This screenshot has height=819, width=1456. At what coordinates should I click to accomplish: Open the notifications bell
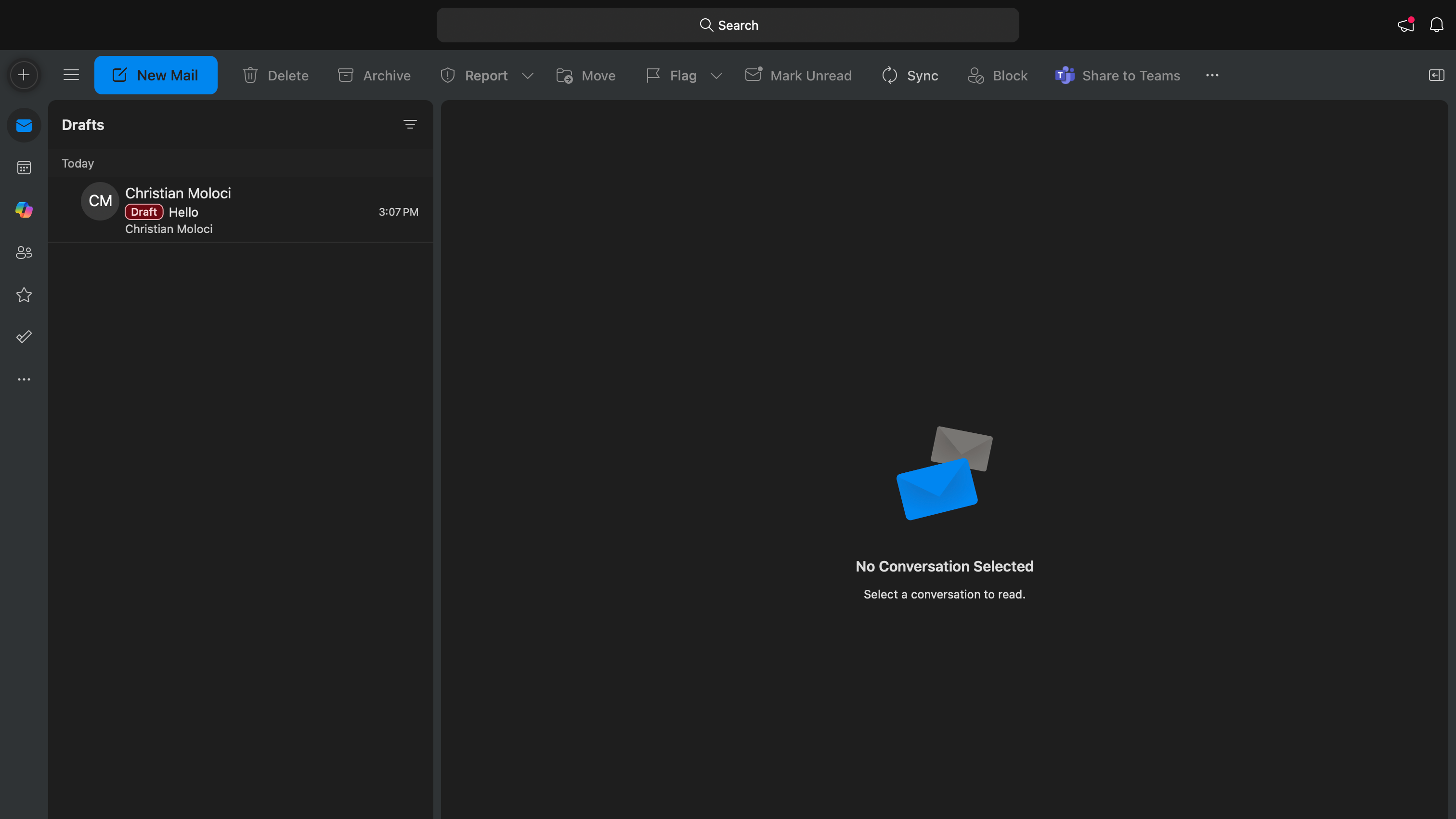(x=1436, y=25)
